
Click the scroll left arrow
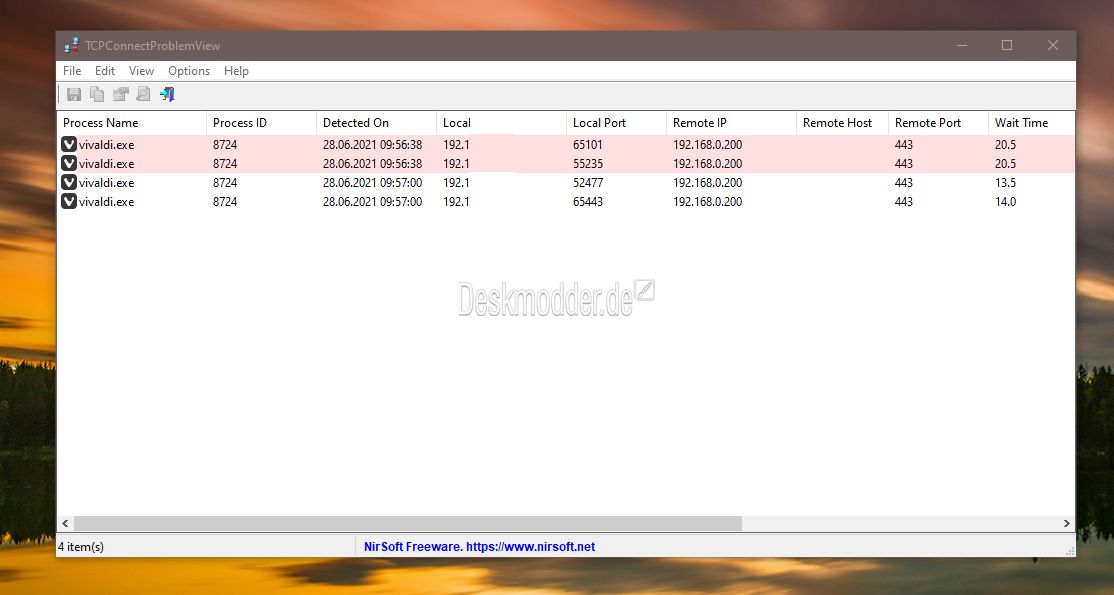65,523
